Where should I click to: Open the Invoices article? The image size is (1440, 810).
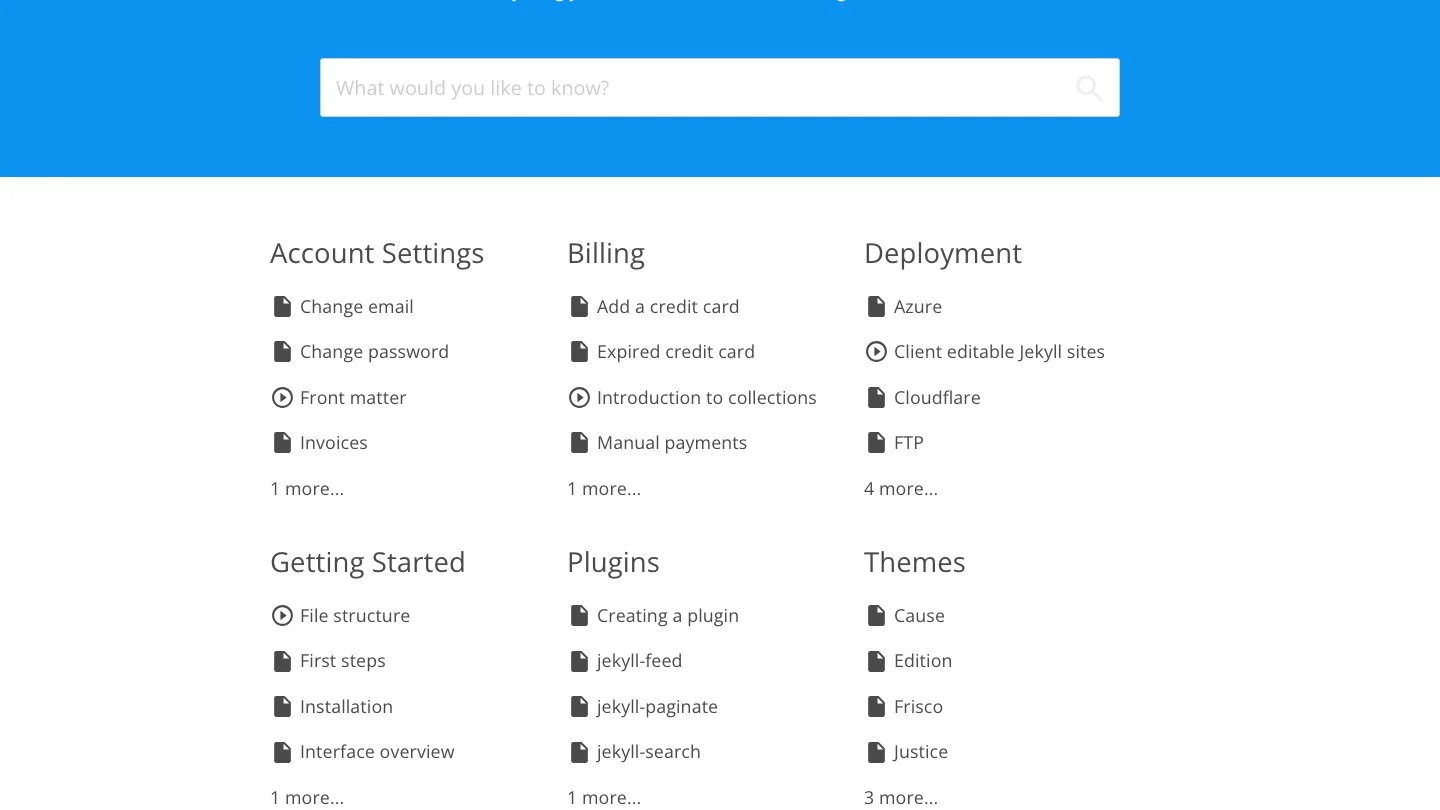(334, 443)
